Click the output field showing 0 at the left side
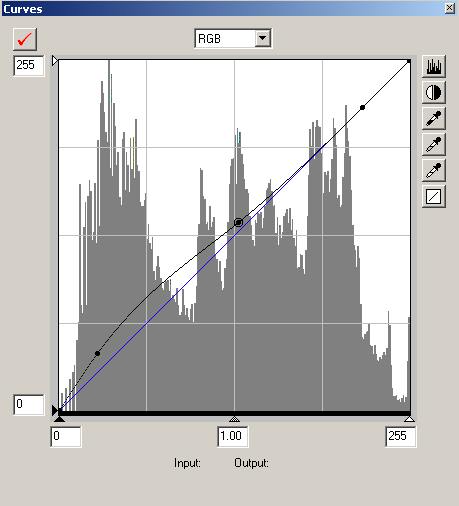 point(29,405)
